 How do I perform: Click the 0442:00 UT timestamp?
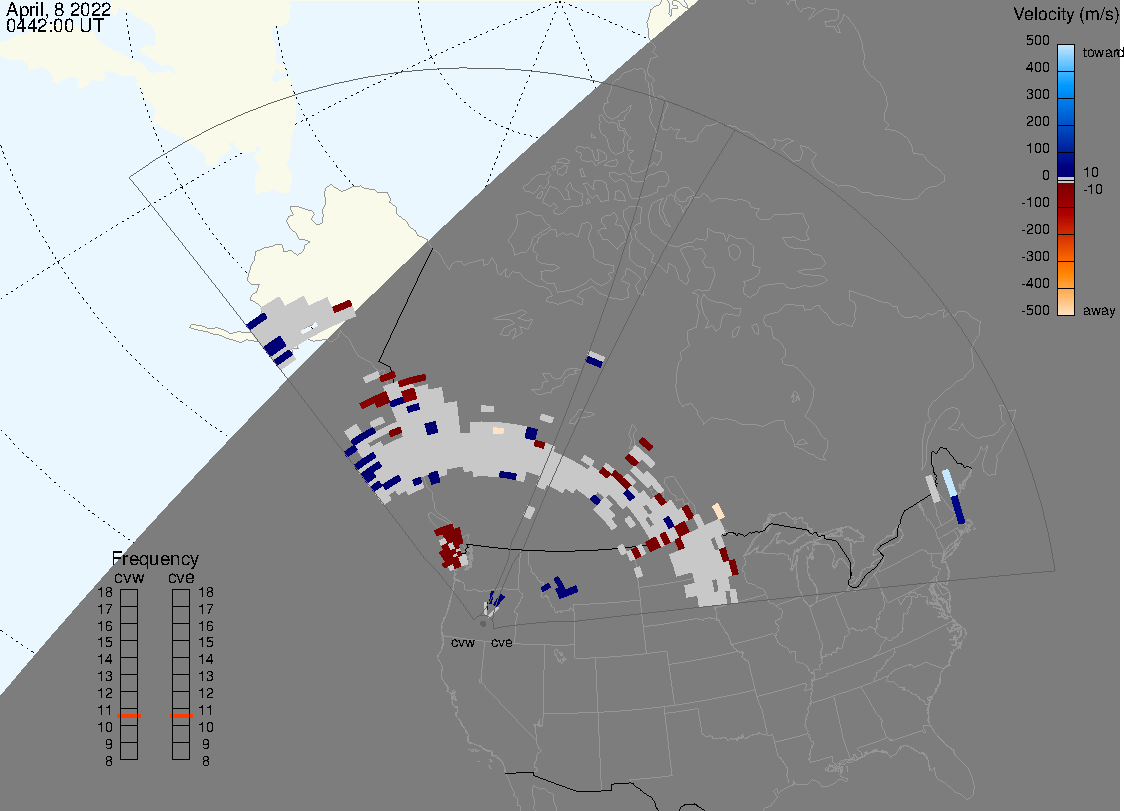point(54,26)
